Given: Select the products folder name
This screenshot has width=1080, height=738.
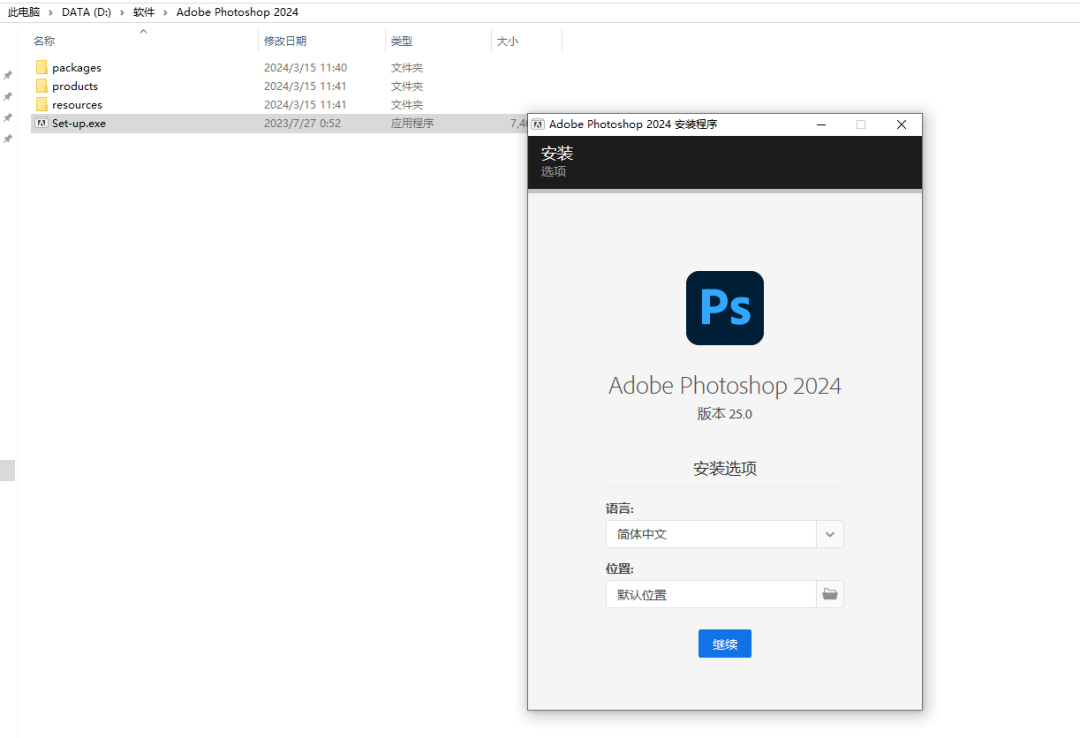Looking at the screenshot, I should coord(75,86).
